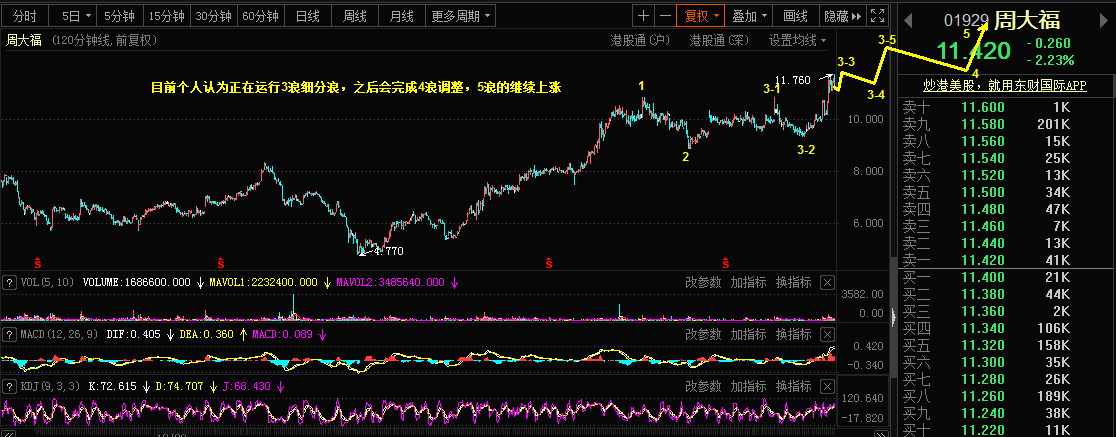Screen dimensions: 1116x437
Task: Click the 画线 drawing tool button
Action: tap(795, 16)
